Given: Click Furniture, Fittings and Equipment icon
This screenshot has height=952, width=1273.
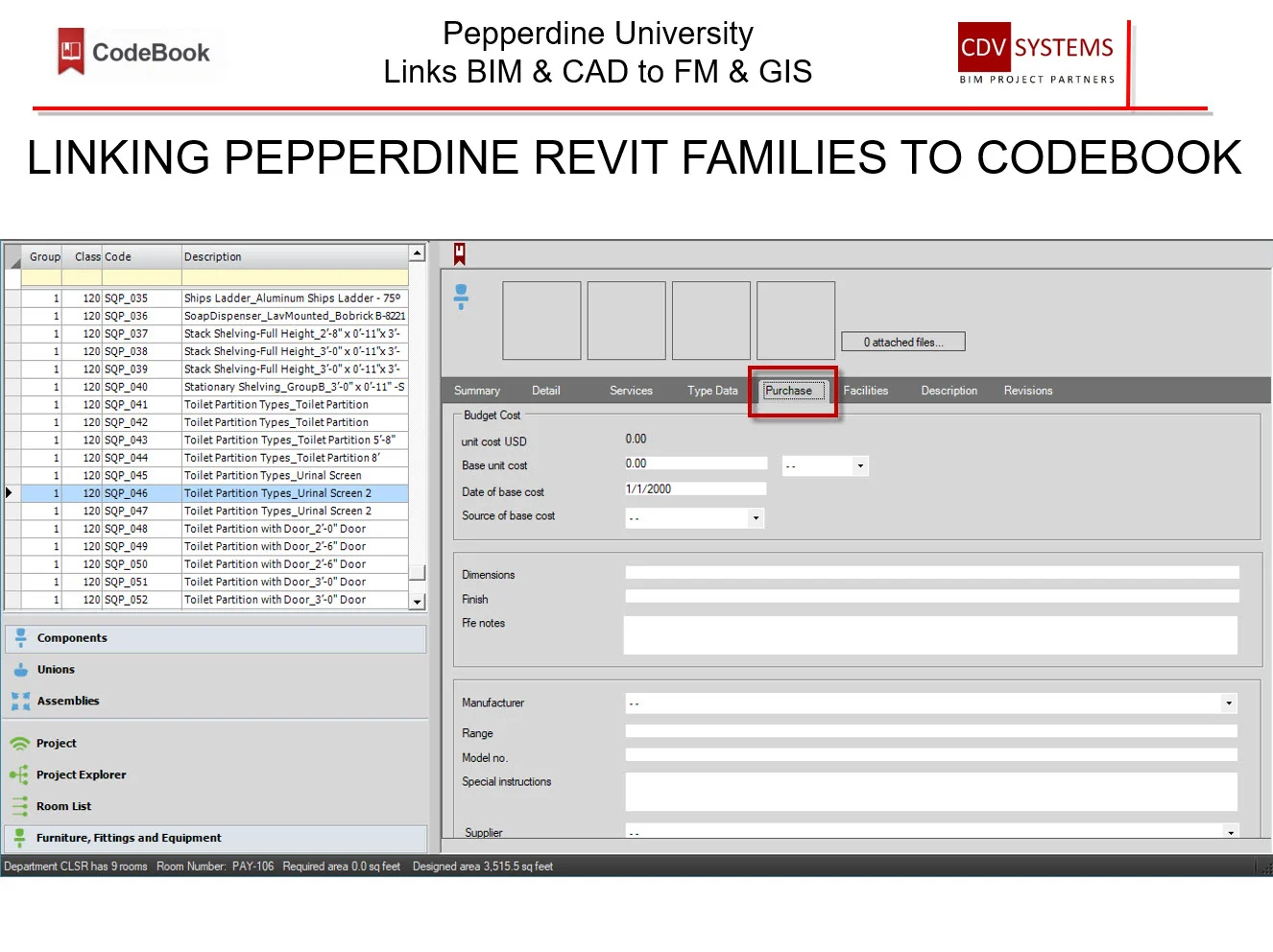Looking at the screenshot, I should (x=19, y=838).
